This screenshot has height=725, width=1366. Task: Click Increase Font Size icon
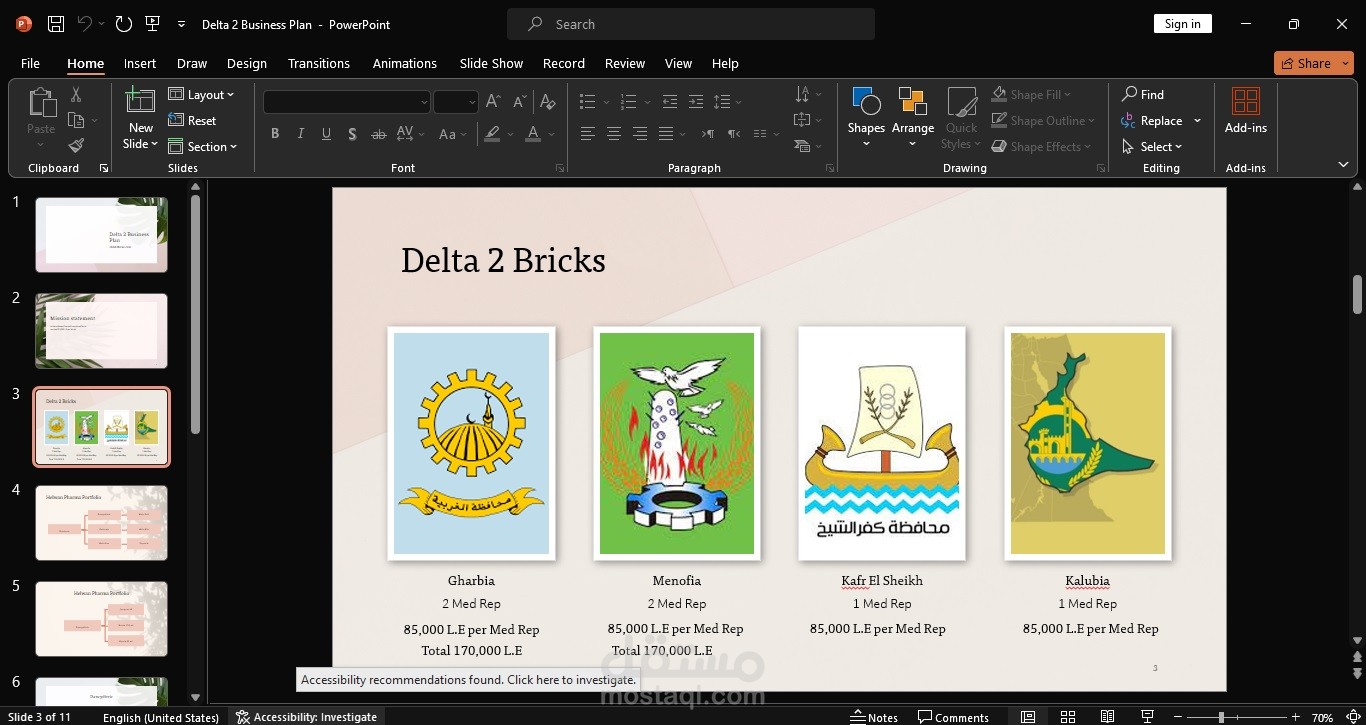click(493, 101)
